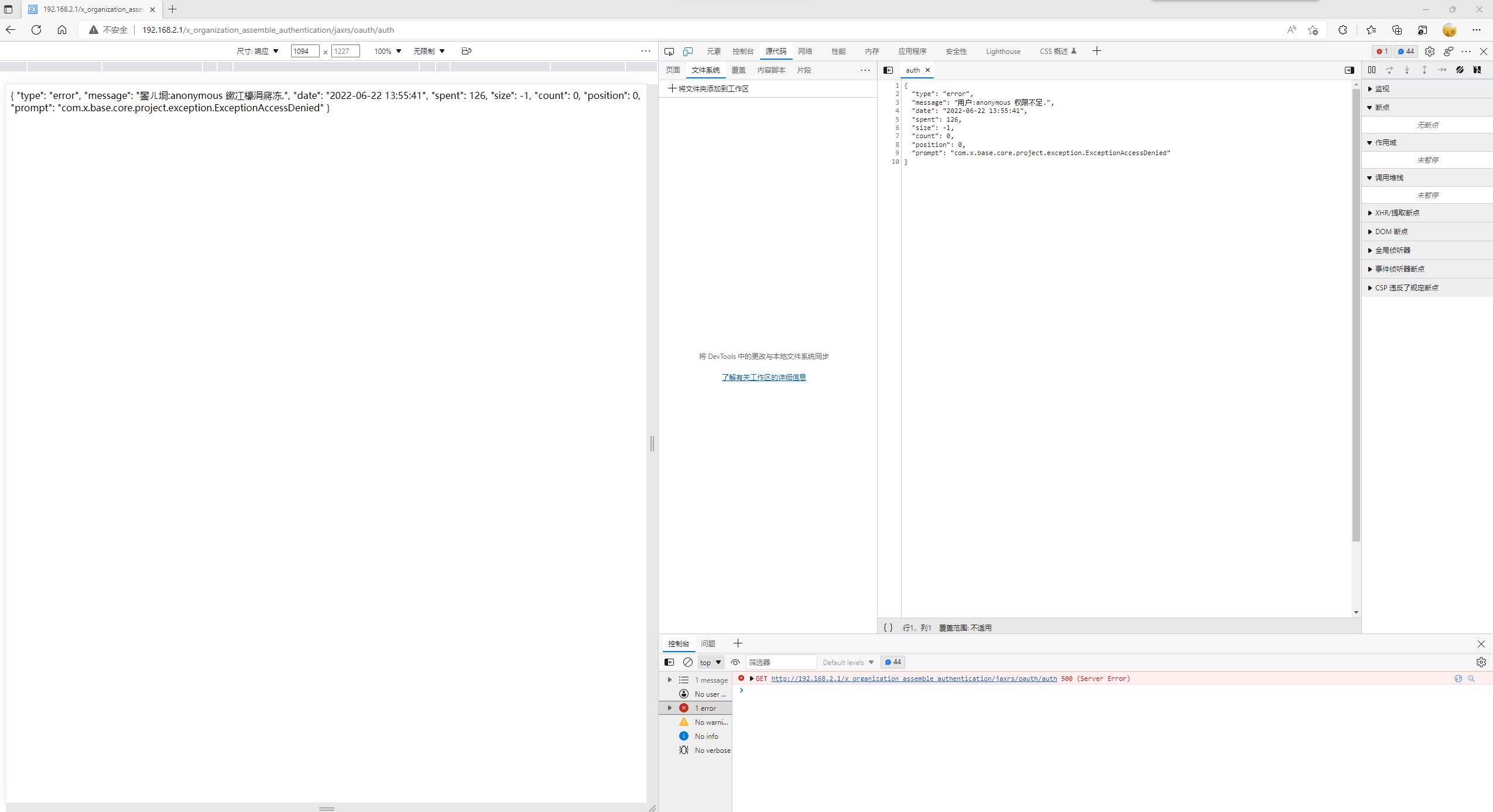Viewport: 1493px width, 812px height.
Task: Open the DevTools settings gear
Action: 1429,52
